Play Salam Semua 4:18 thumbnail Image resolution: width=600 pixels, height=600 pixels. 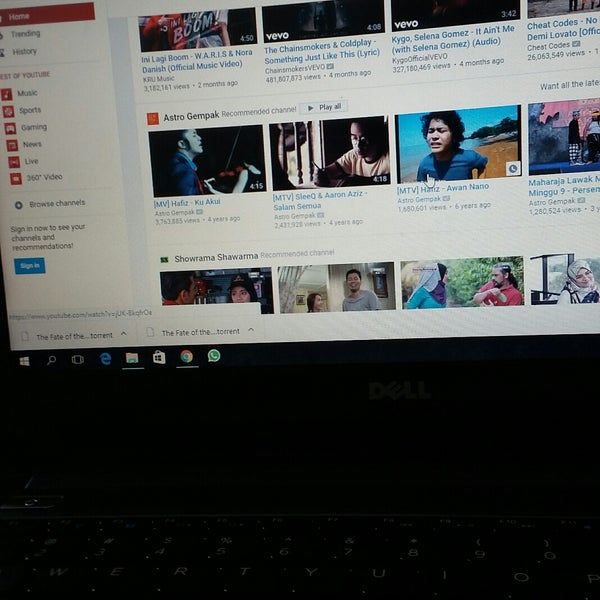[x=329, y=152]
